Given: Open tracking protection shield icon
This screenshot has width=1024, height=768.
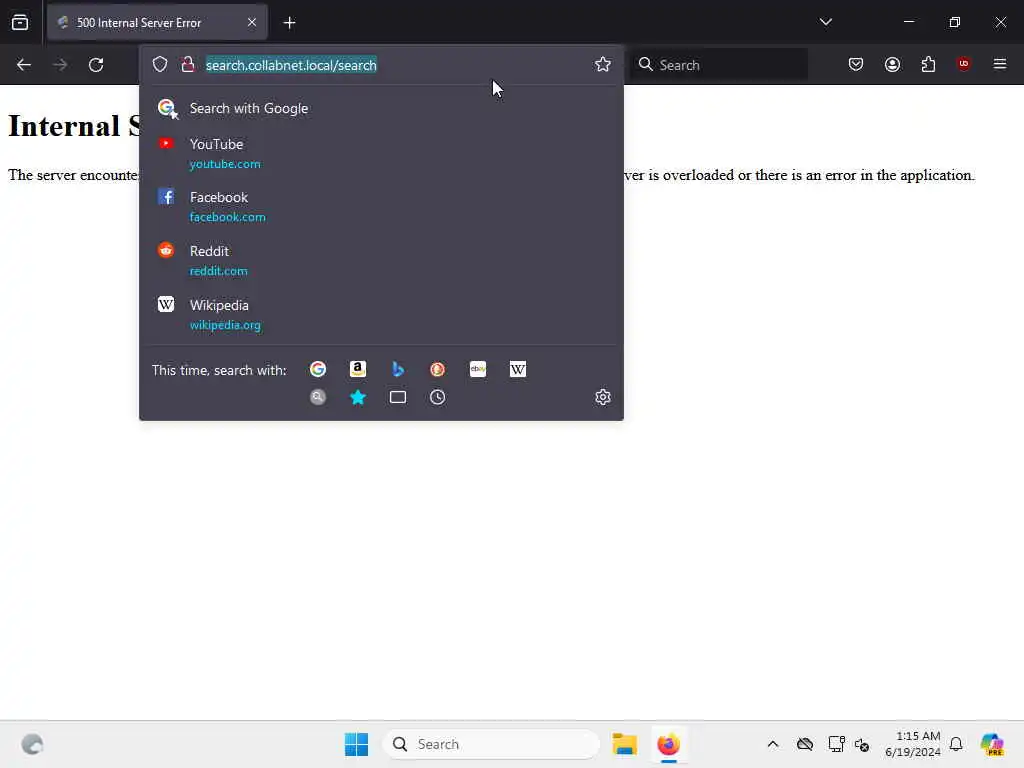Looking at the screenshot, I should pyautogui.click(x=160, y=64).
